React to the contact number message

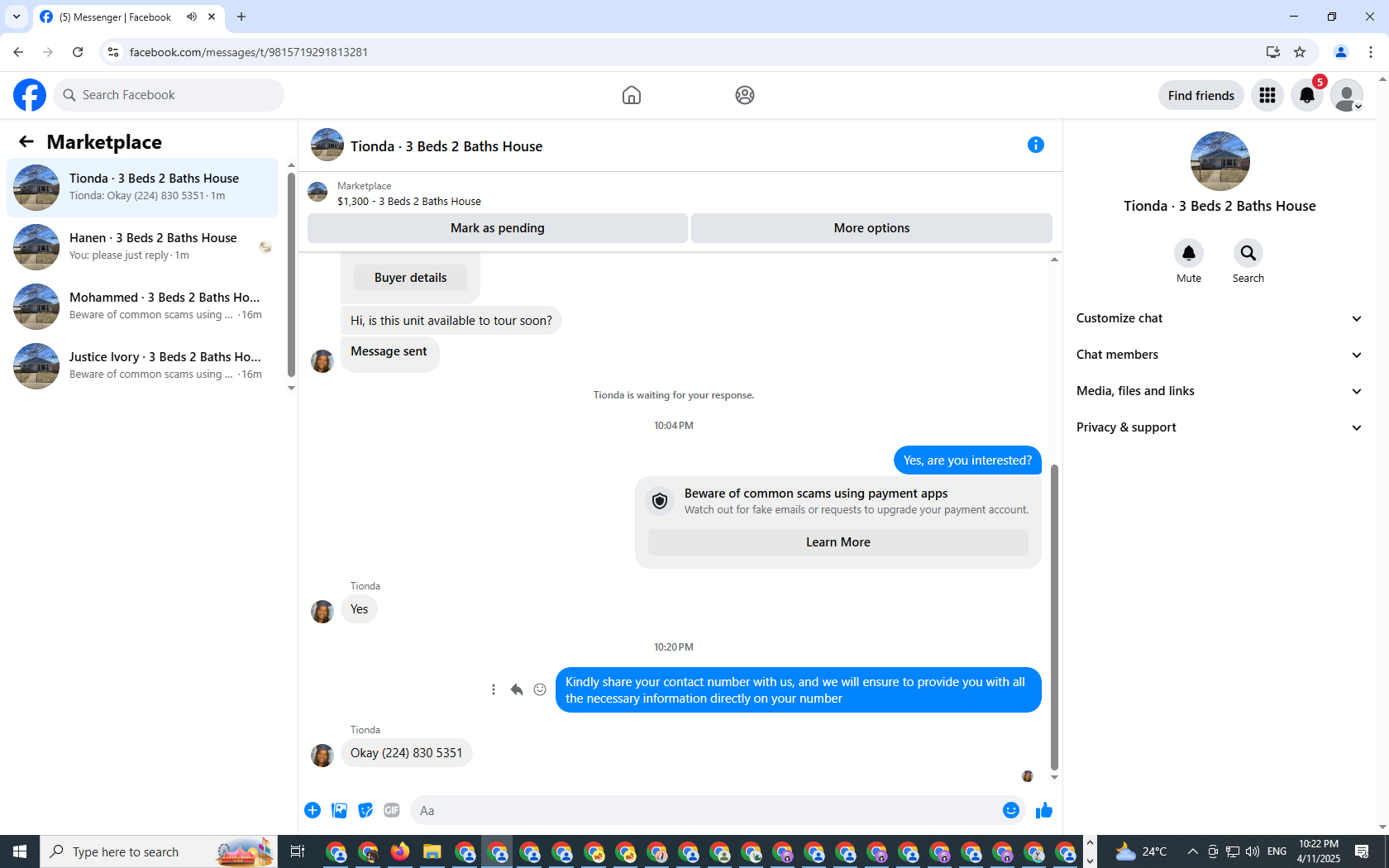540,689
